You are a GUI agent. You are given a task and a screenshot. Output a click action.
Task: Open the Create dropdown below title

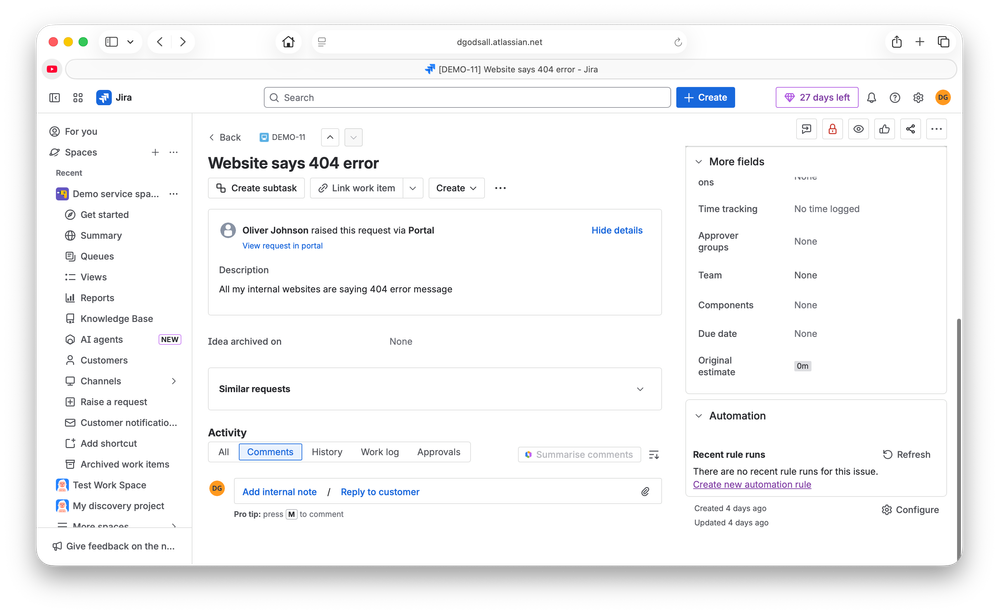tap(457, 188)
